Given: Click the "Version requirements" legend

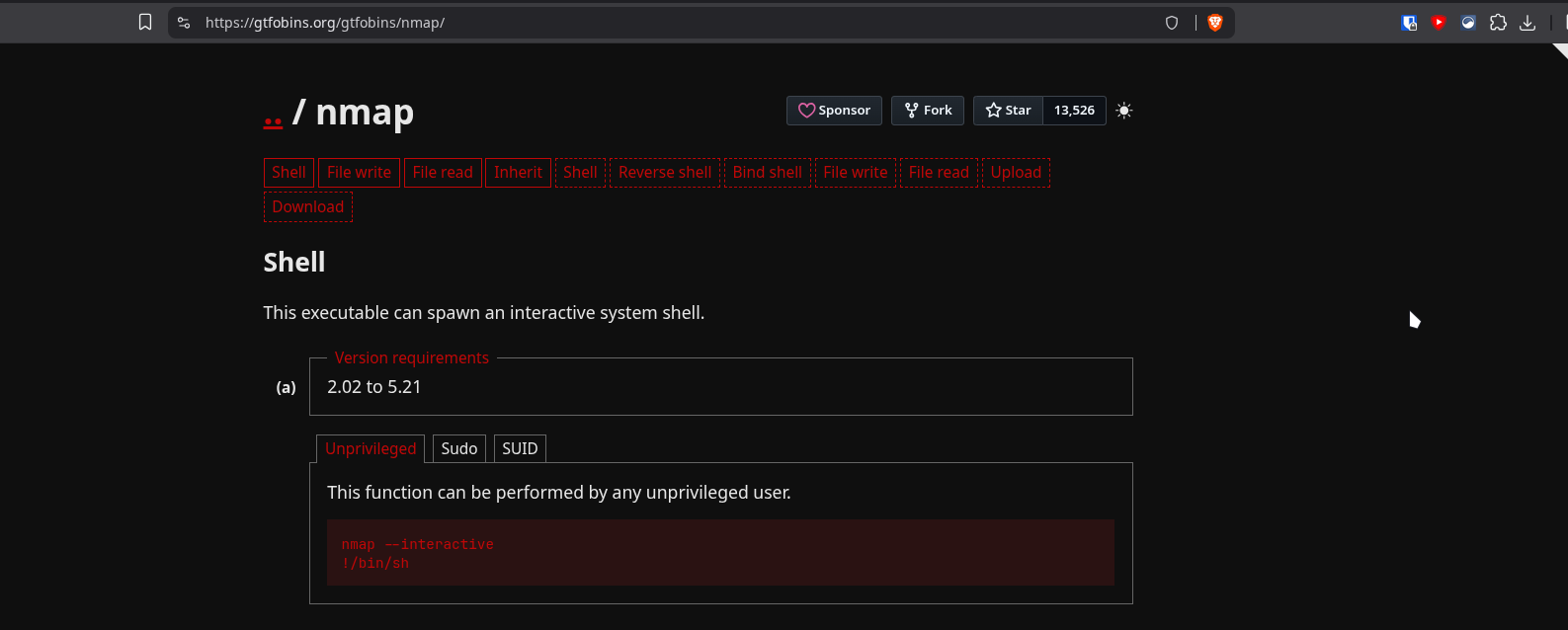Looking at the screenshot, I should tap(412, 357).
